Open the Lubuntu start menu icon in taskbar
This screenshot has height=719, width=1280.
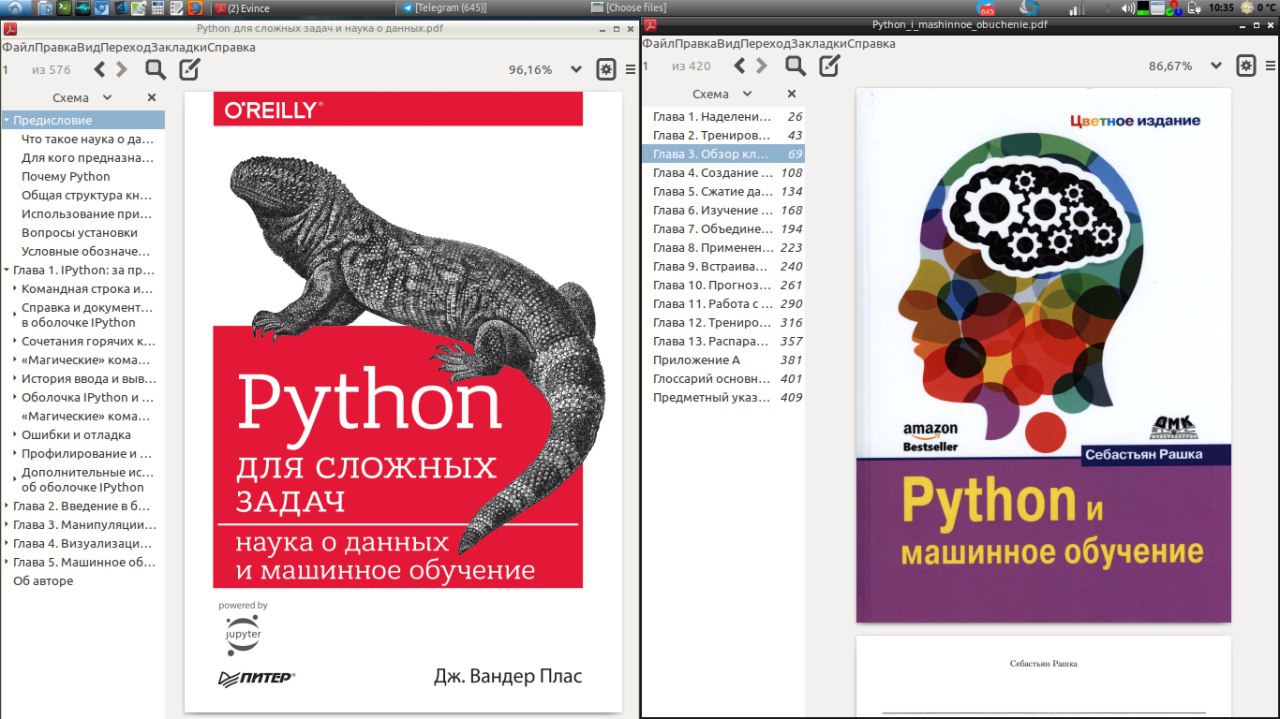[15, 8]
